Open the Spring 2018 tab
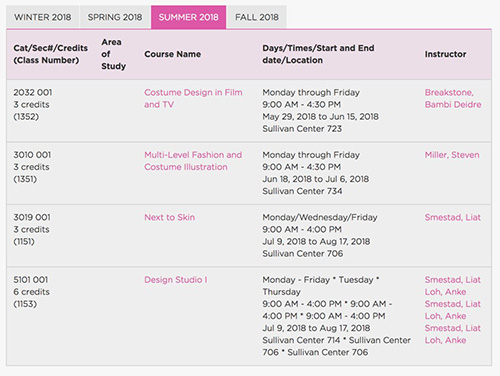Screen dimensions: 500x376 coord(115,17)
